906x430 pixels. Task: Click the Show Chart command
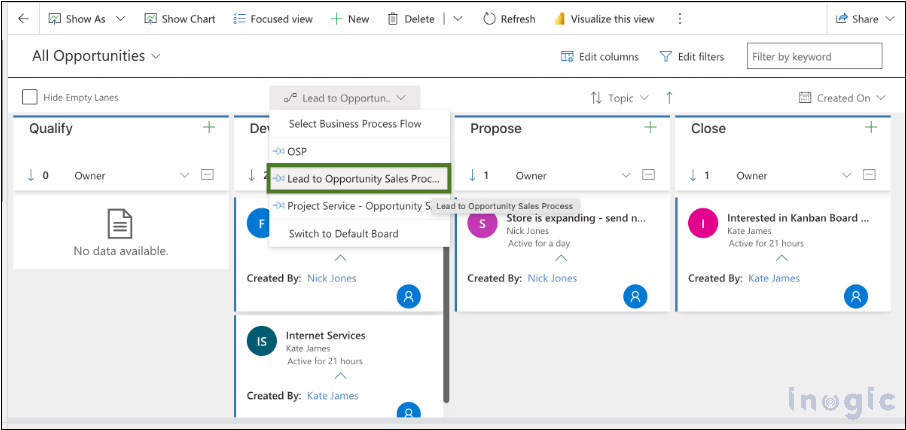pyautogui.click(x=180, y=19)
